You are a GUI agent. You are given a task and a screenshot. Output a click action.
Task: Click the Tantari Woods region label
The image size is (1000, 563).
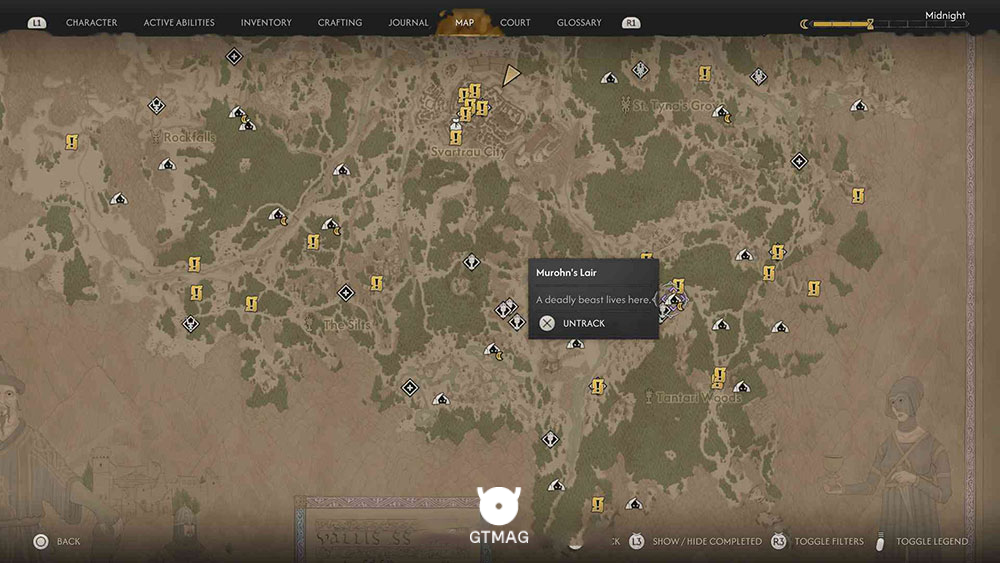click(x=698, y=398)
